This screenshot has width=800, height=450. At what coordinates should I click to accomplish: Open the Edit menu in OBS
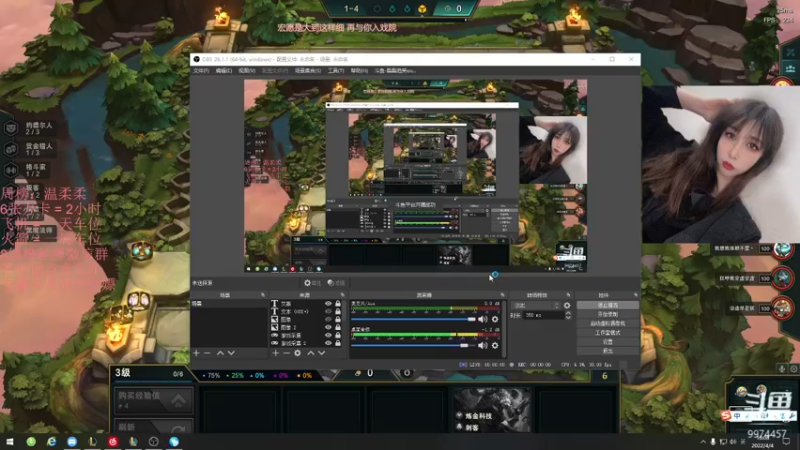(x=224, y=71)
